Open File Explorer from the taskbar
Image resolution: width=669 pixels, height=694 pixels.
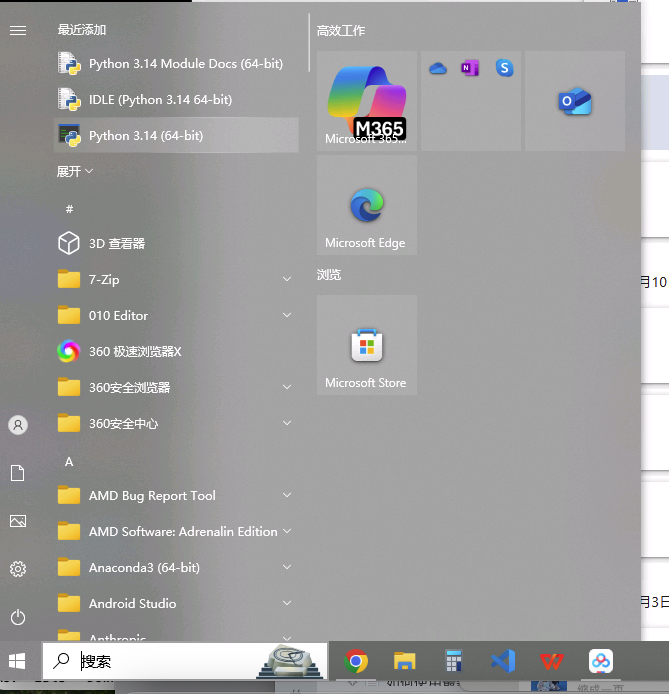click(404, 661)
